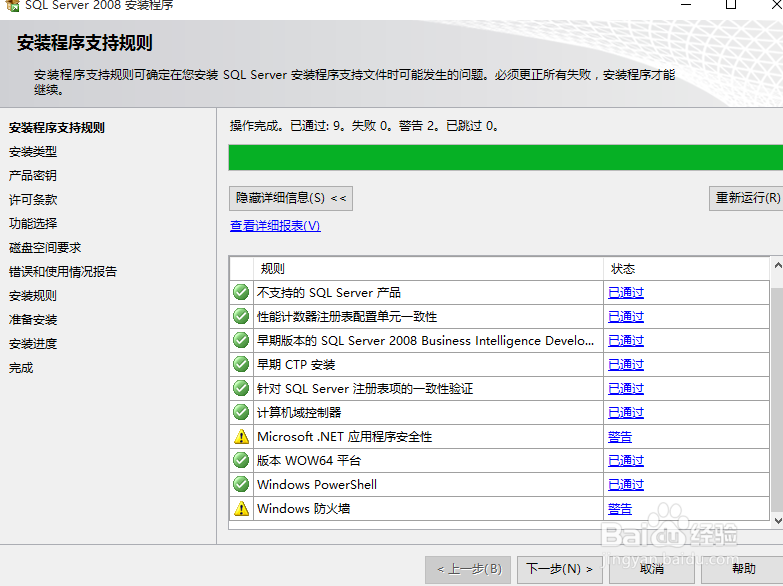The height and width of the screenshot is (586, 783).
Task: Click rule text Microsoft .NET 应用程序安全性
Action: click(345, 437)
